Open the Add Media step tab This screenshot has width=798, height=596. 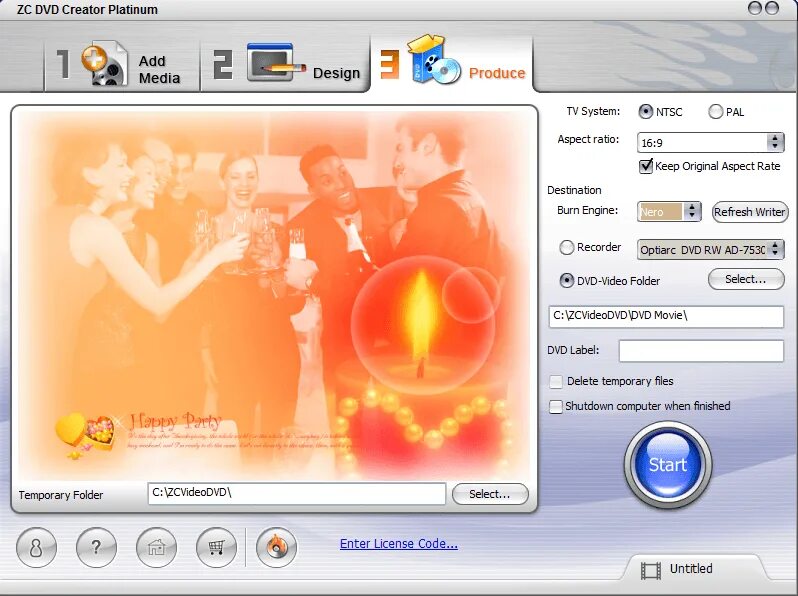coord(121,64)
